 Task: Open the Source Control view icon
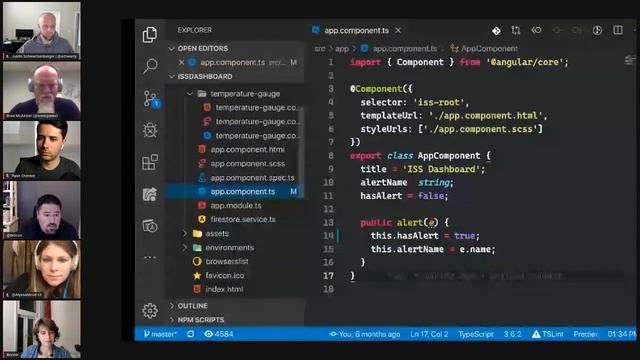tap(151, 99)
